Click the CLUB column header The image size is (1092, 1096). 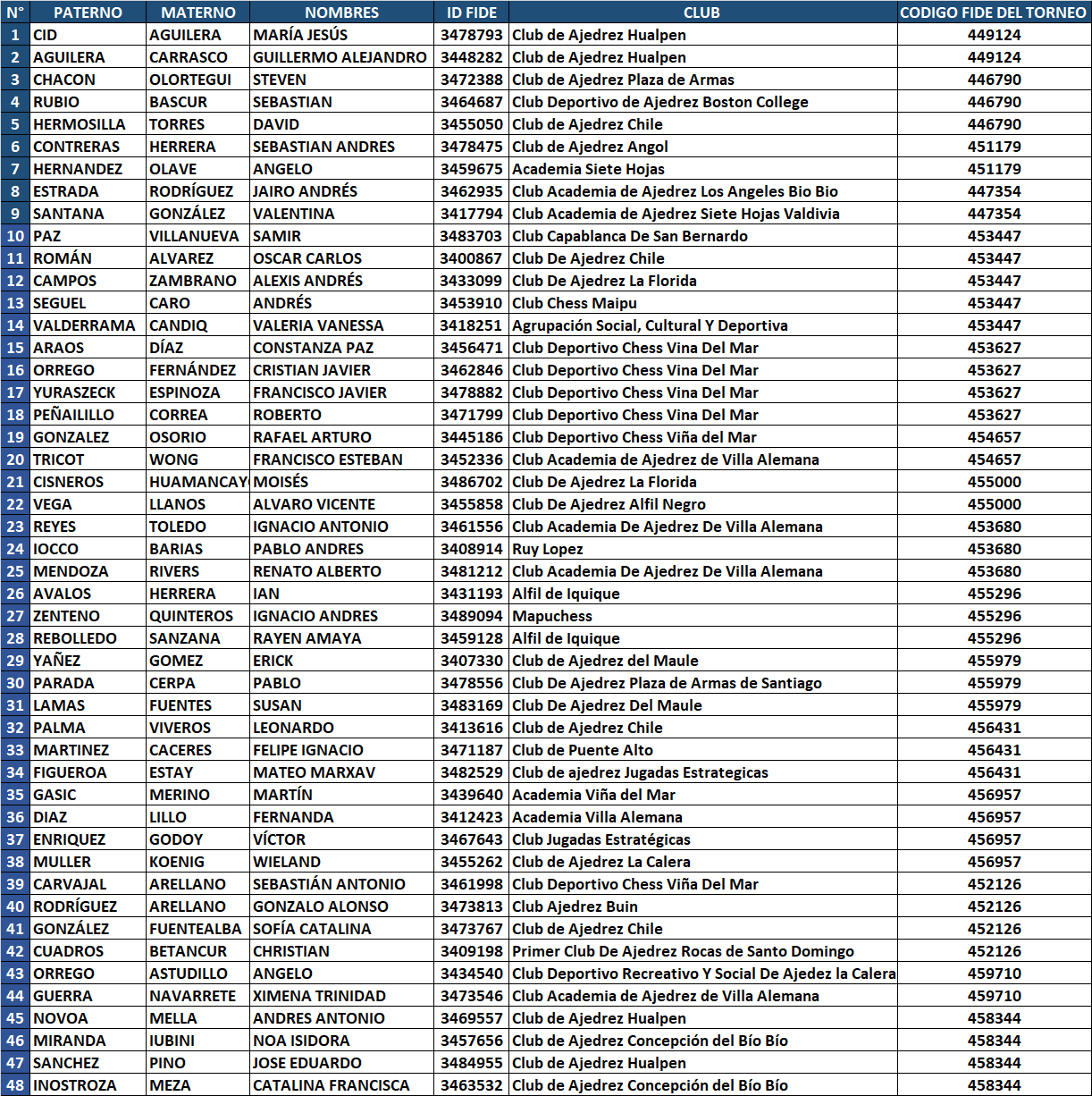click(701, 13)
